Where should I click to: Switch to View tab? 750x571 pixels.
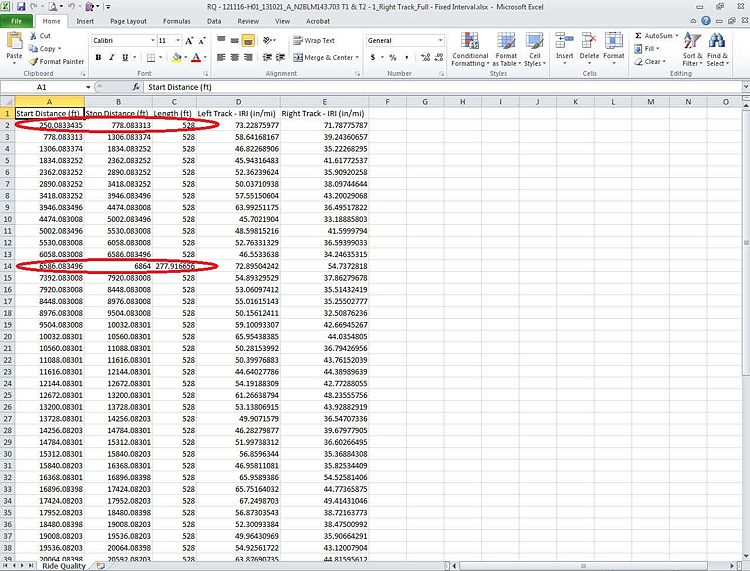[282, 21]
